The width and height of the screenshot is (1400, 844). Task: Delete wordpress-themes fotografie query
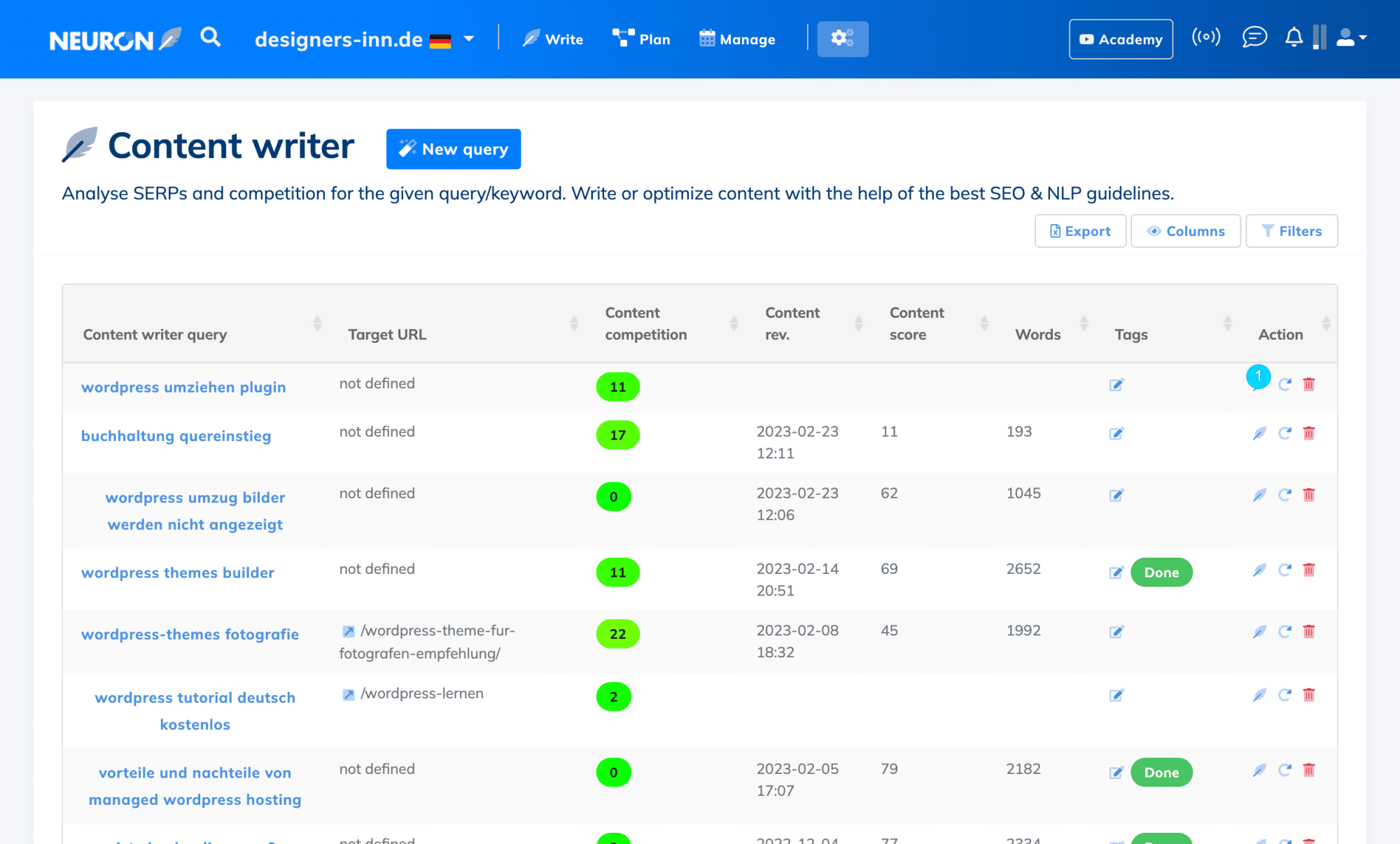point(1309,631)
